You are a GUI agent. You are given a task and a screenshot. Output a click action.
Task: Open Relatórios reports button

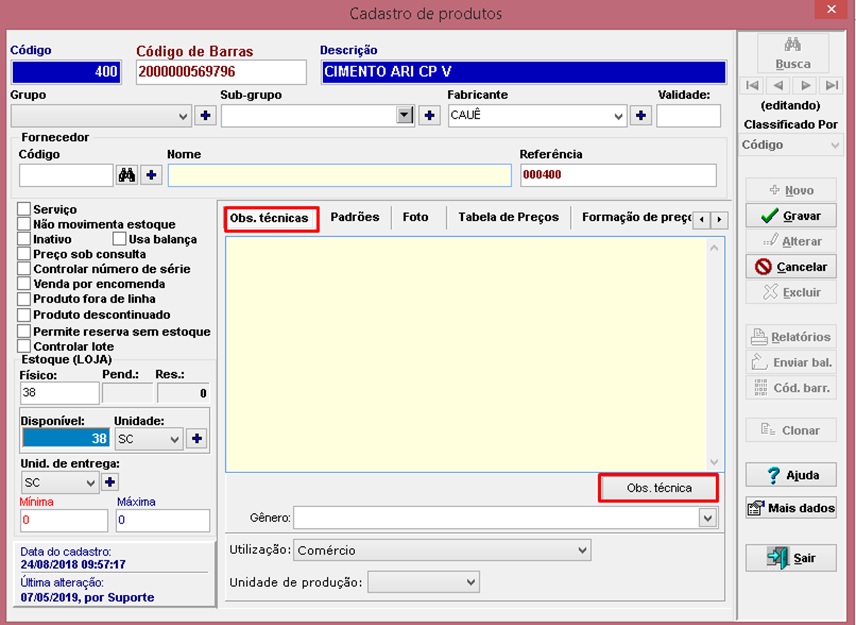791,337
